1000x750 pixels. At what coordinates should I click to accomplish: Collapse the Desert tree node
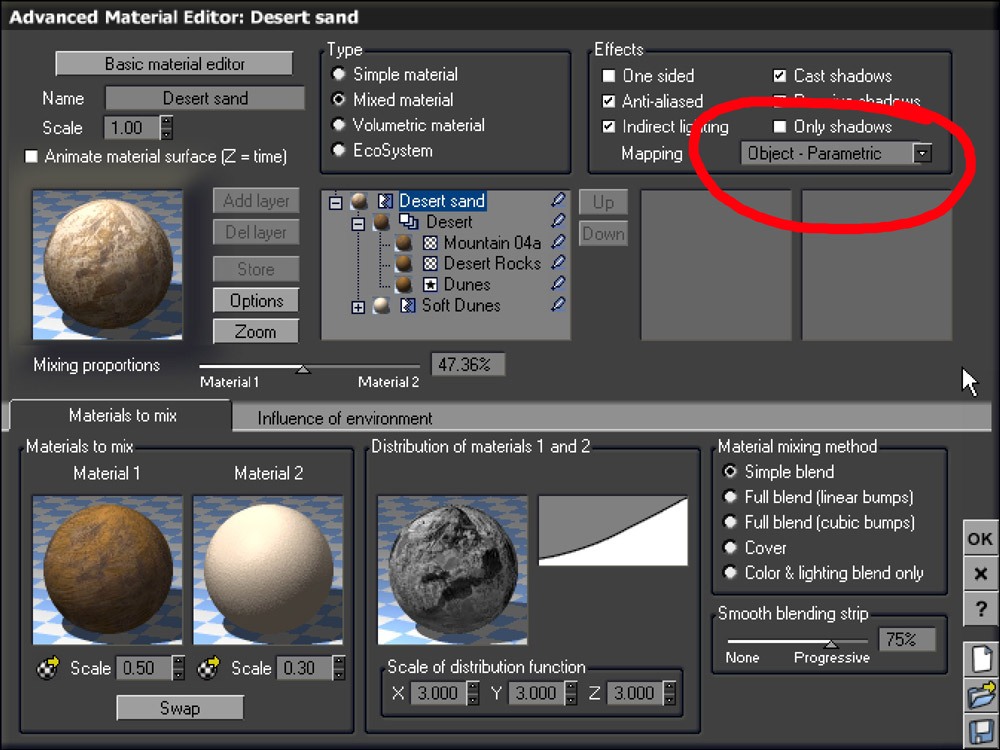tap(358, 224)
